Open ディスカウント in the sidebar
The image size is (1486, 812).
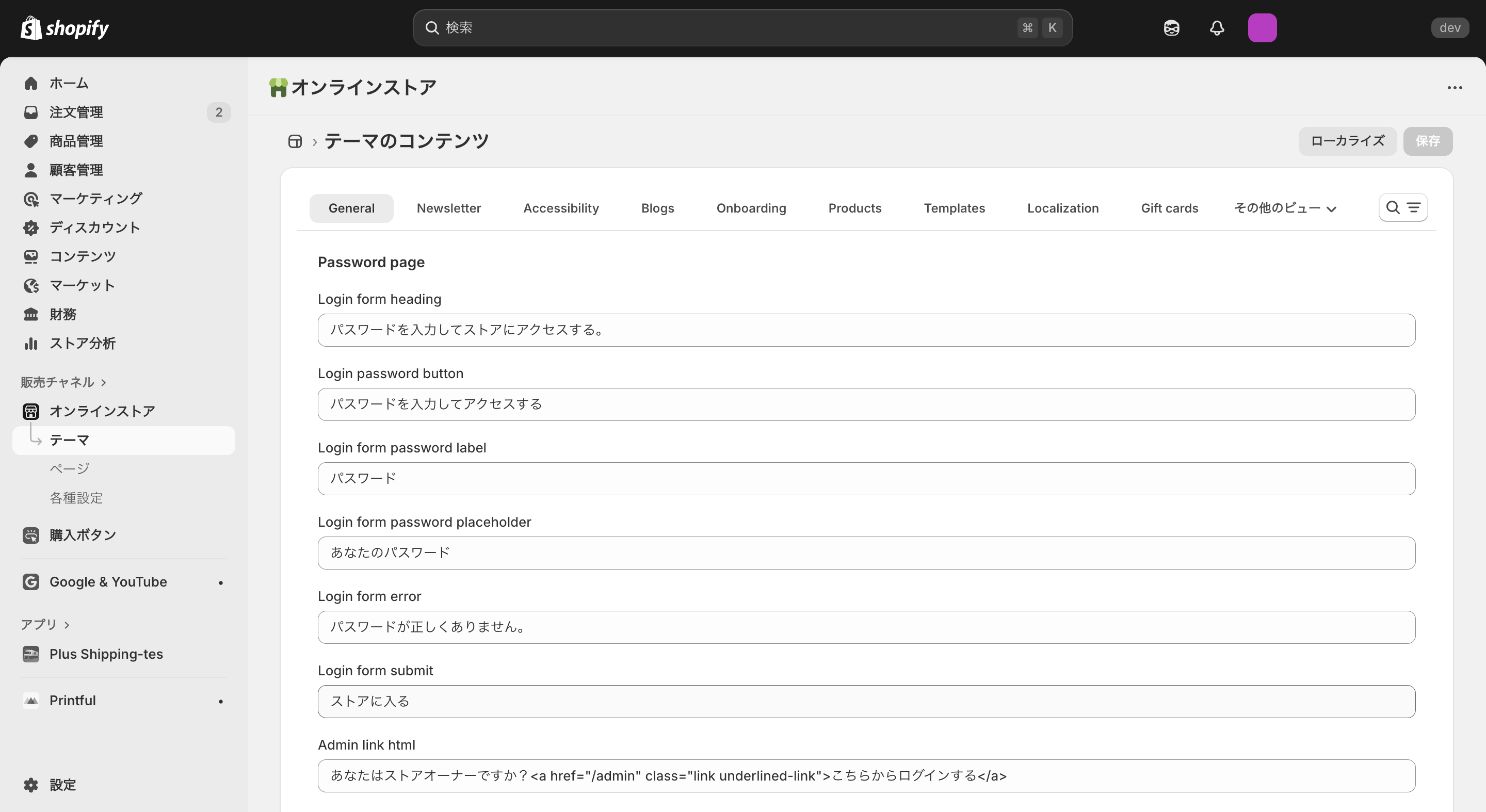click(94, 227)
